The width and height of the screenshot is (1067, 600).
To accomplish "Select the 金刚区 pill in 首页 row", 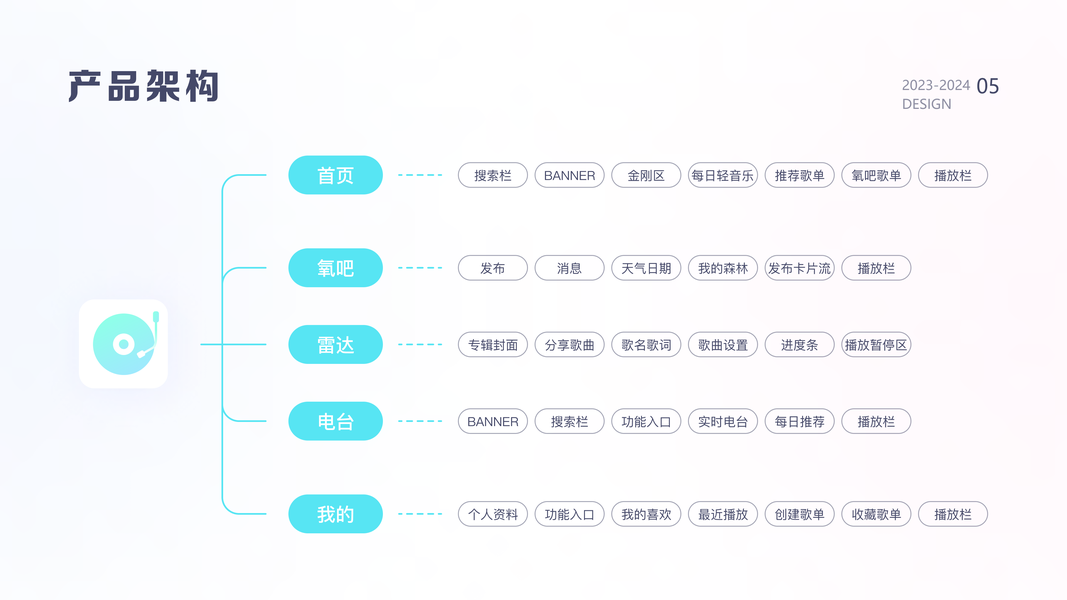I will 646,175.
